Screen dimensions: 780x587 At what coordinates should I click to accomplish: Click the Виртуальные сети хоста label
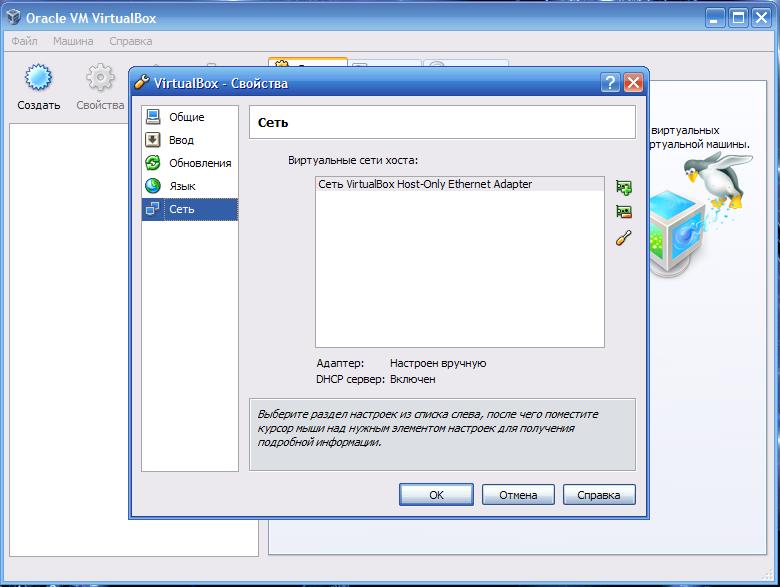tap(353, 160)
